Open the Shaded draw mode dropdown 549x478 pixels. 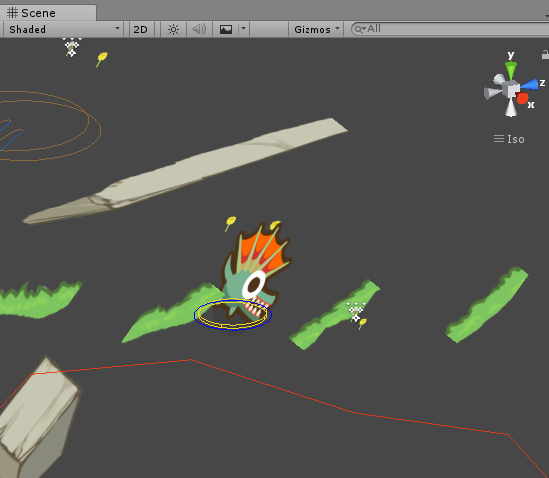pyautogui.click(x=63, y=29)
